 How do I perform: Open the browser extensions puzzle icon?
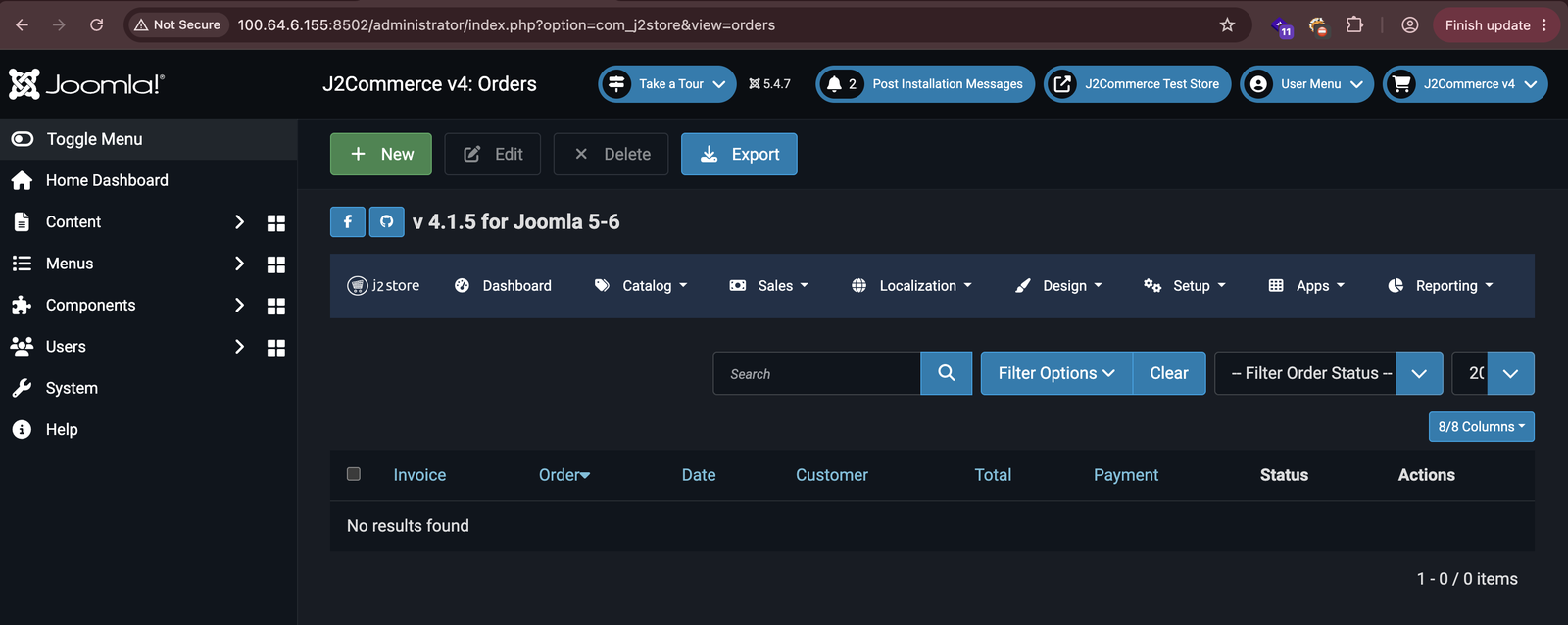[x=1354, y=25]
